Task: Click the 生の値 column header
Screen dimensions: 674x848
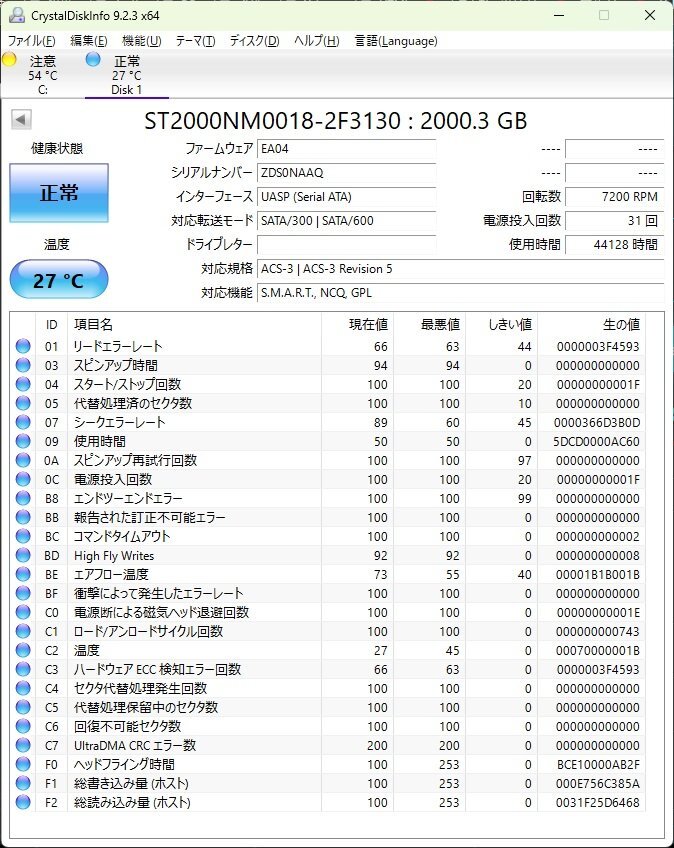Action: (591, 324)
